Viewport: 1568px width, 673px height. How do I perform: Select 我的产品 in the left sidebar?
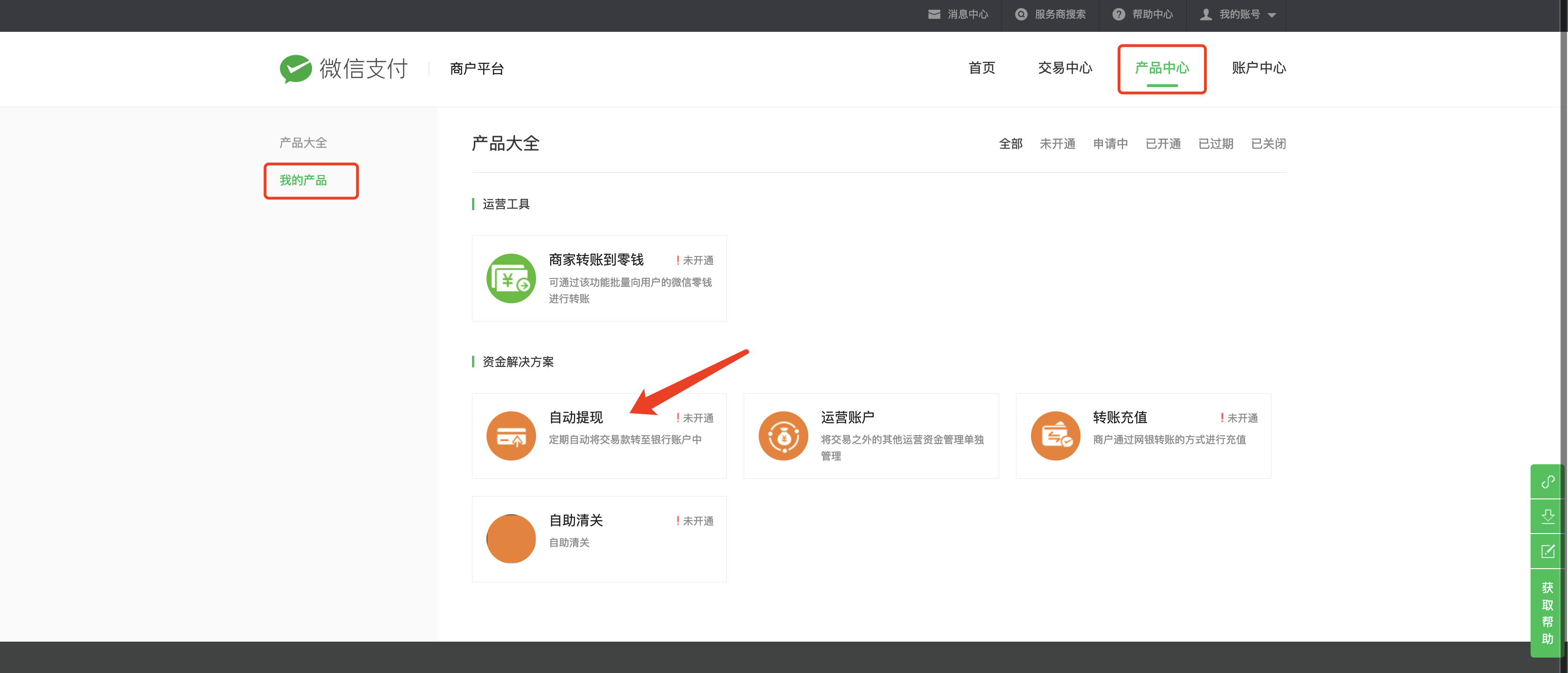tap(303, 180)
